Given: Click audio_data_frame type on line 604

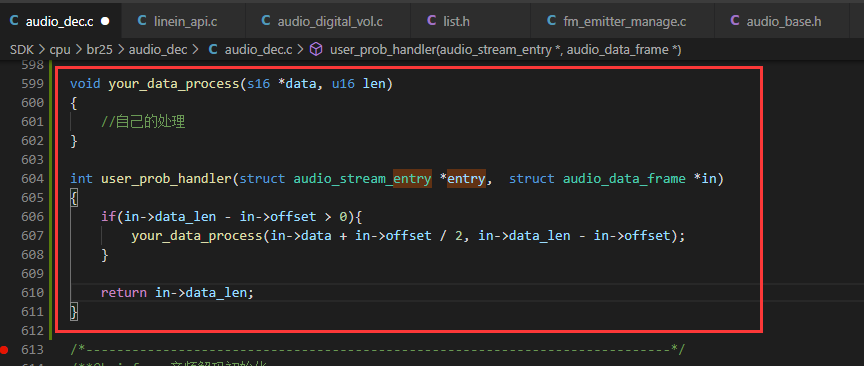Looking at the screenshot, I should [x=624, y=179].
